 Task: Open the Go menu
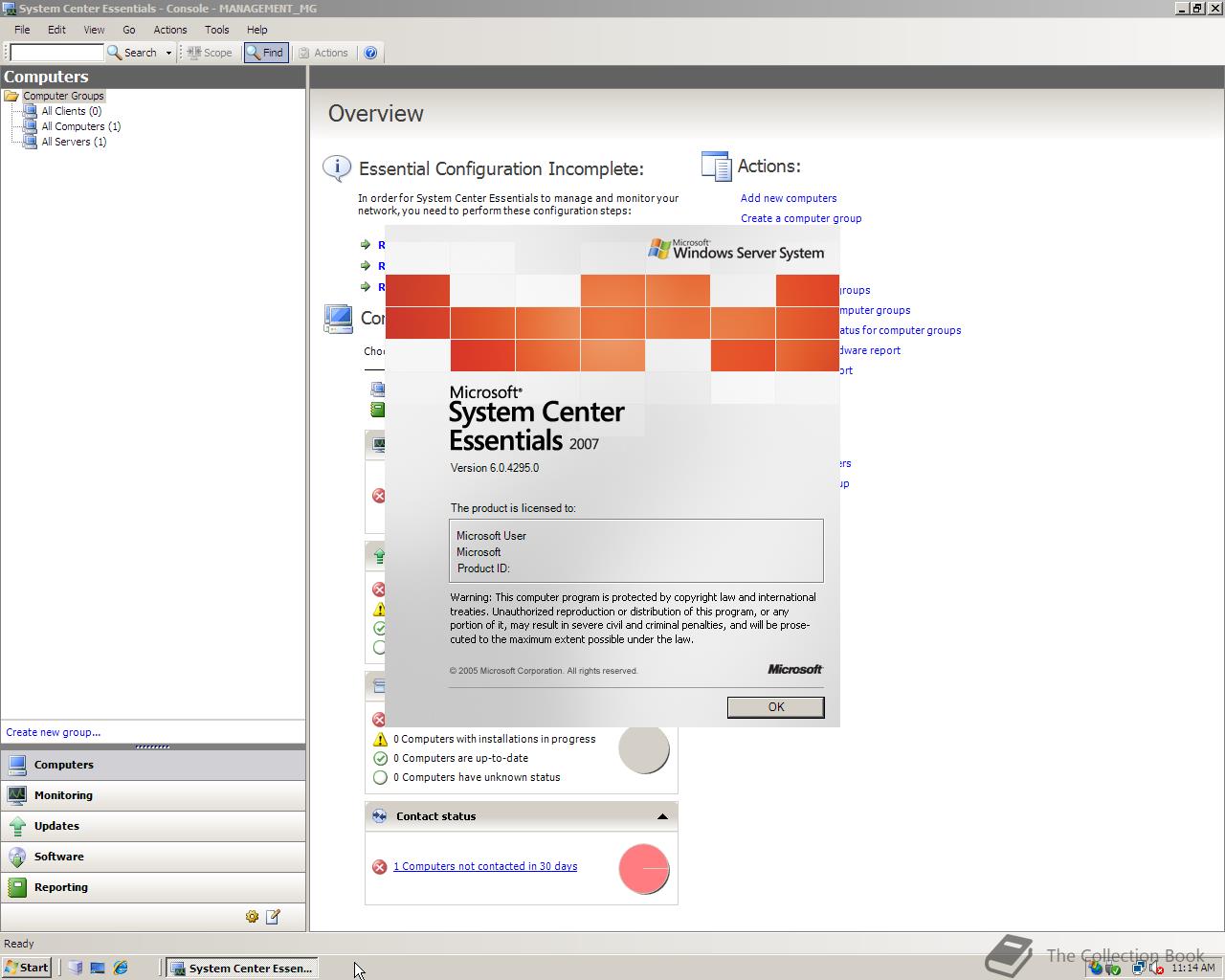tap(129, 30)
